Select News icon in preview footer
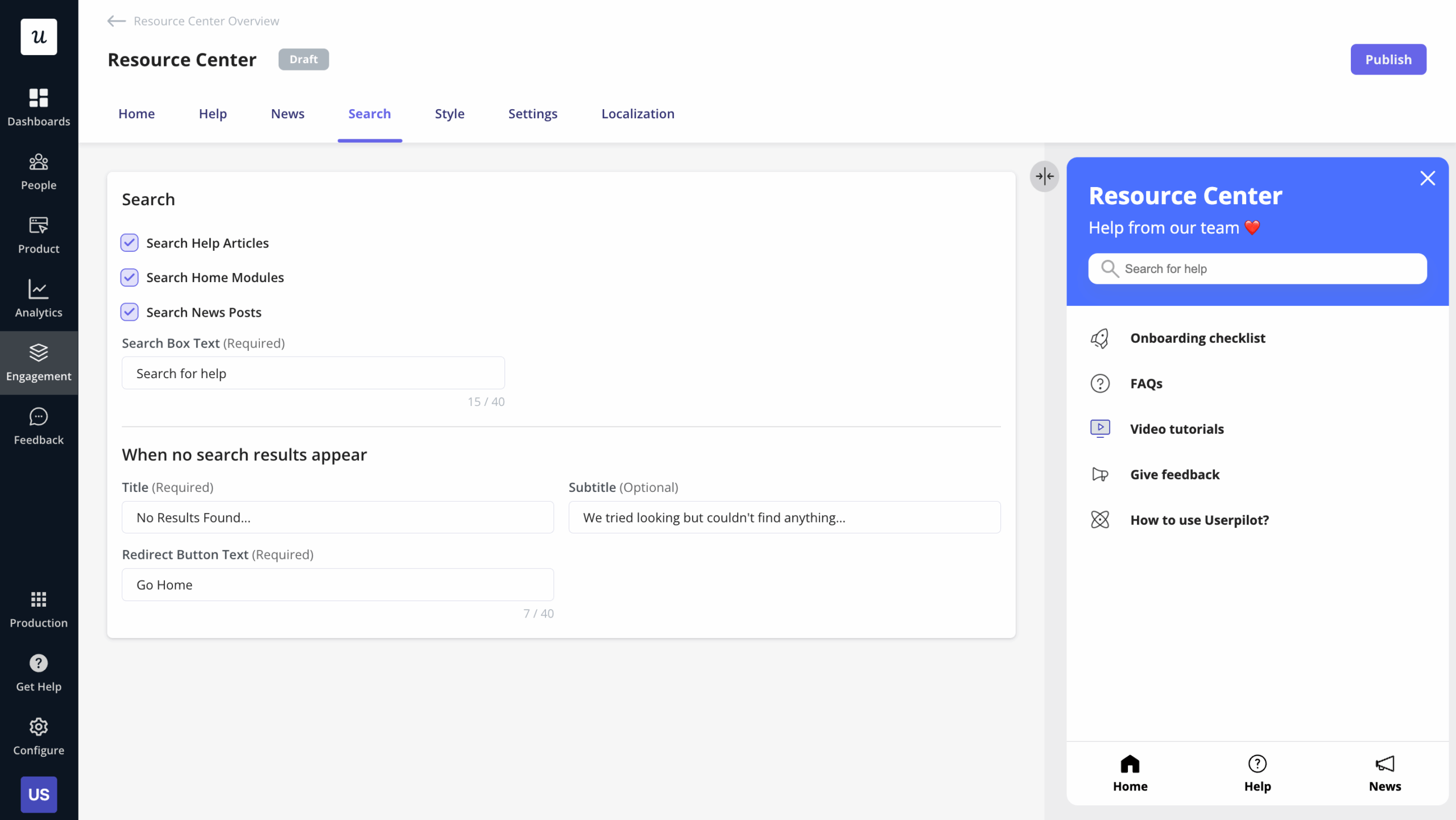The height and width of the screenshot is (820, 1456). [x=1385, y=763]
